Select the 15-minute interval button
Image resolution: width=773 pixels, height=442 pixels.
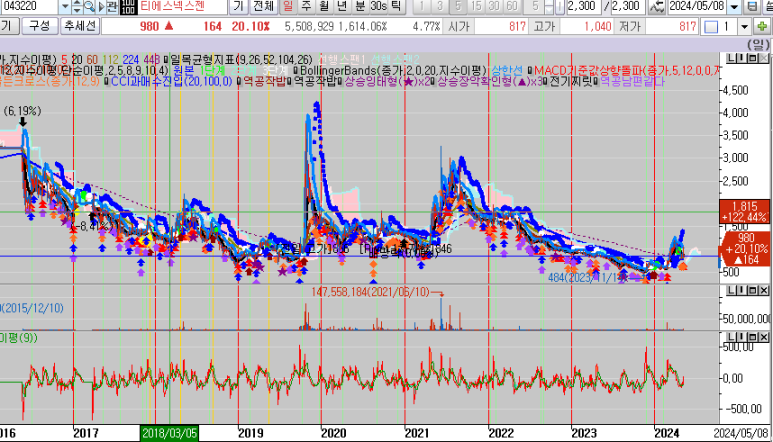click(476, 6)
